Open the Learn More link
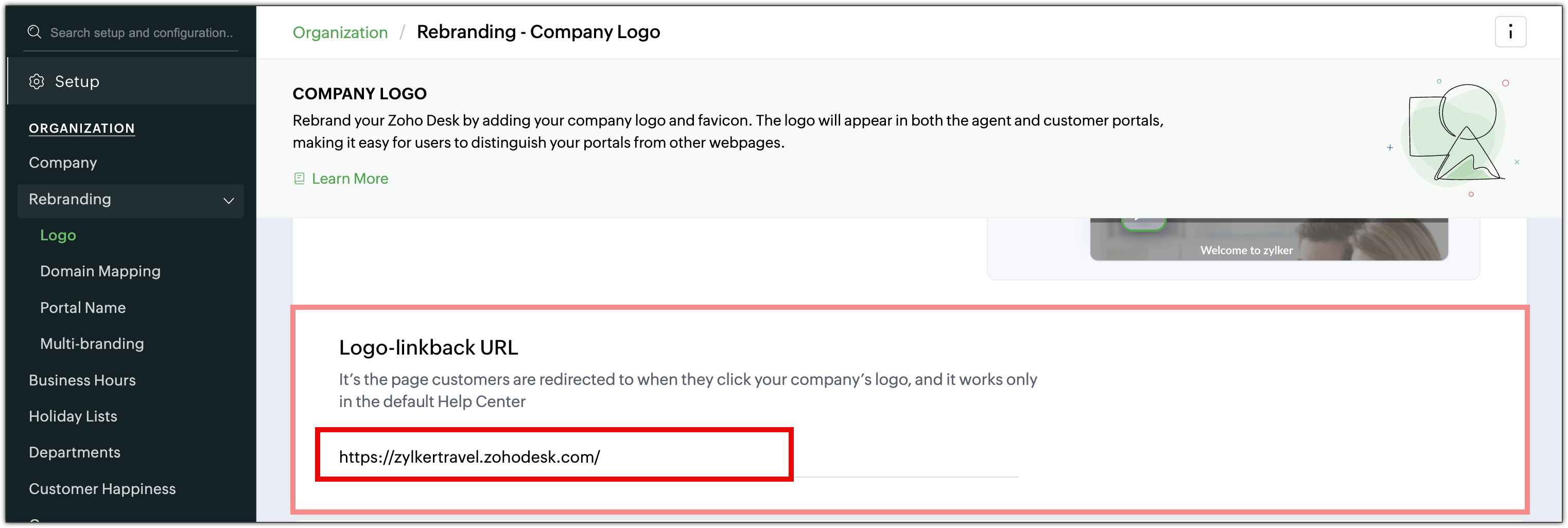1568x528 pixels. click(350, 179)
